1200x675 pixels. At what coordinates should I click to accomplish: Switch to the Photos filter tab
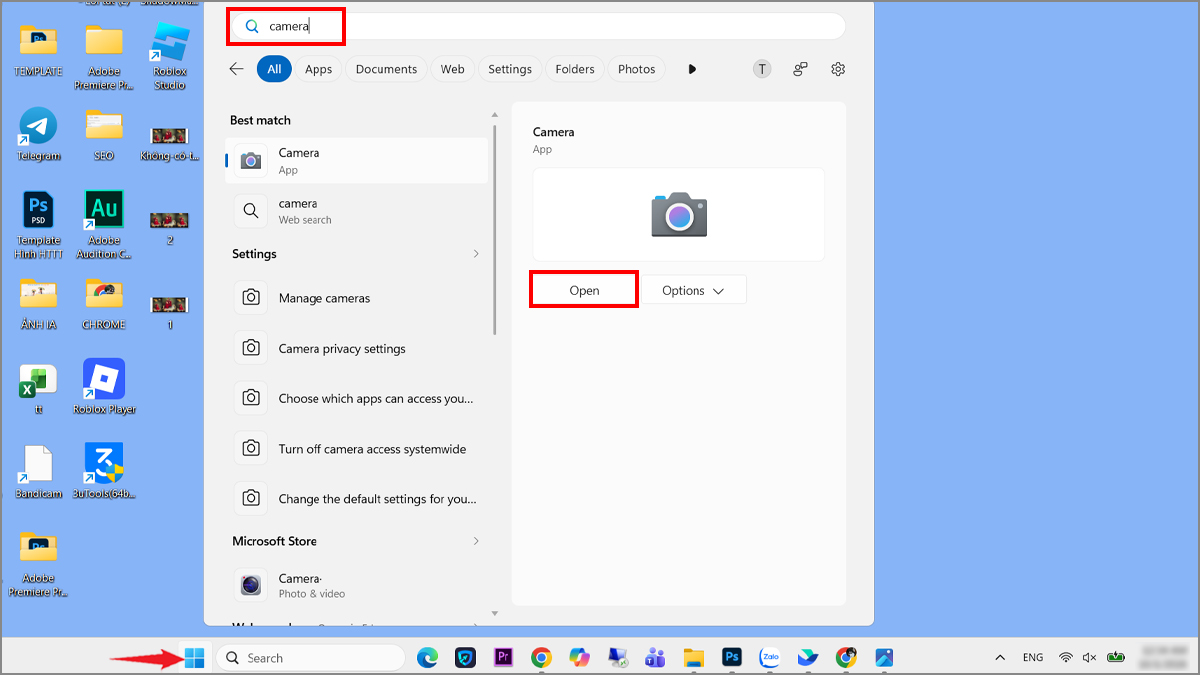[637, 69]
